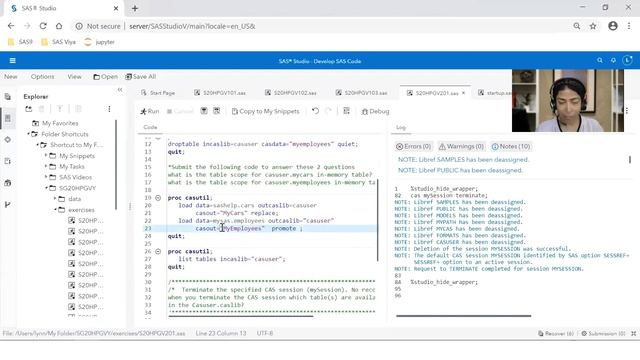Open the top icon in left sidebar
Viewport: 640px width, 360px height.
(8, 97)
